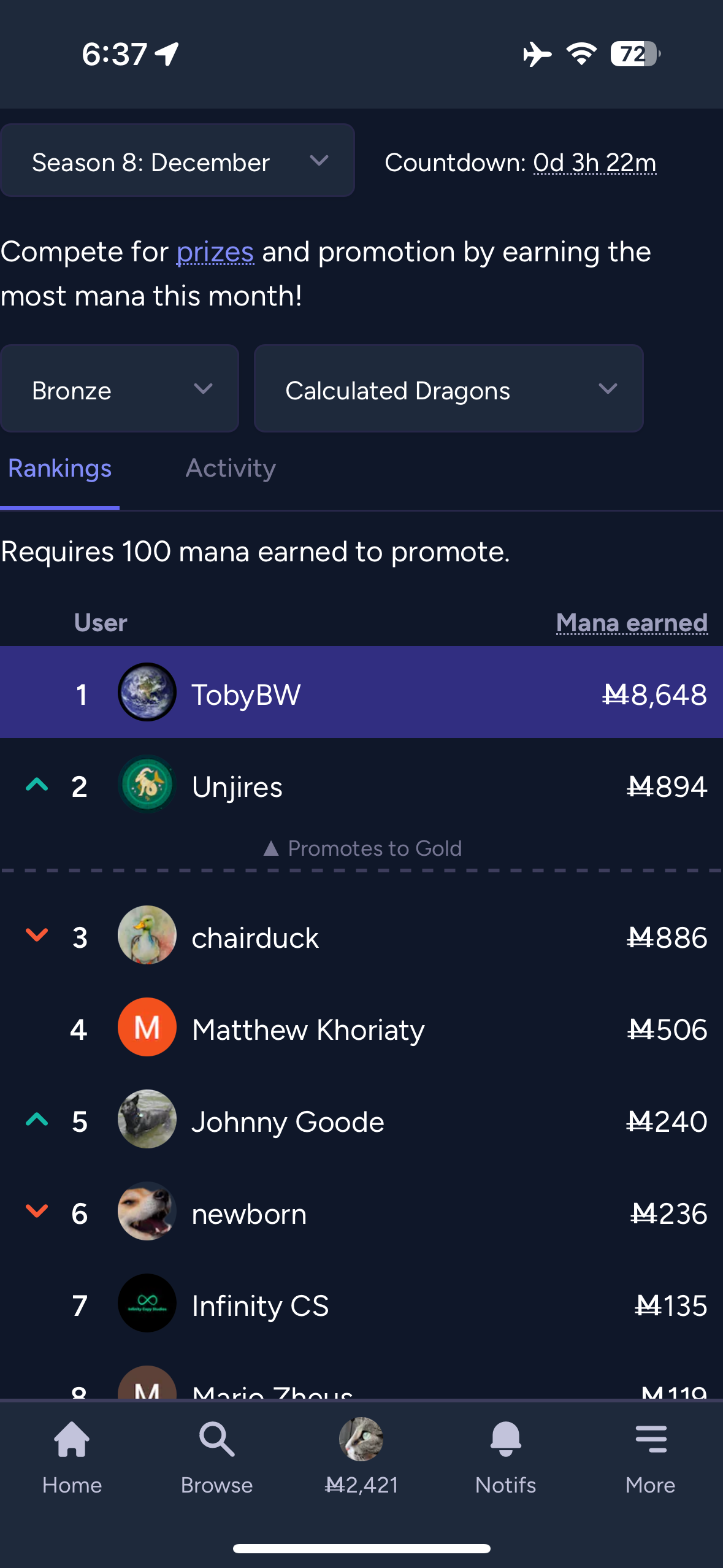
Task: Open the Calculated Dragons group dropdown
Action: [448, 389]
